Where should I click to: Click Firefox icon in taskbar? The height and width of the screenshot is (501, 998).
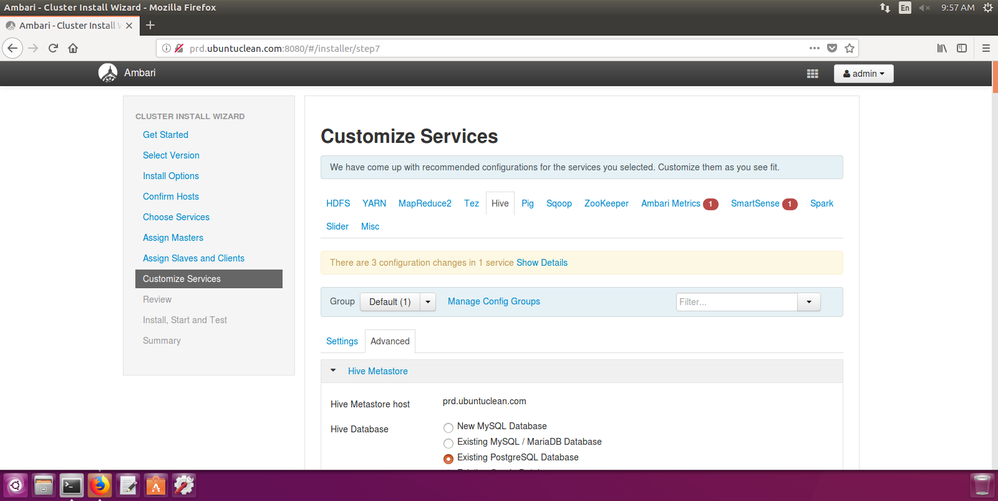coord(99,486)
